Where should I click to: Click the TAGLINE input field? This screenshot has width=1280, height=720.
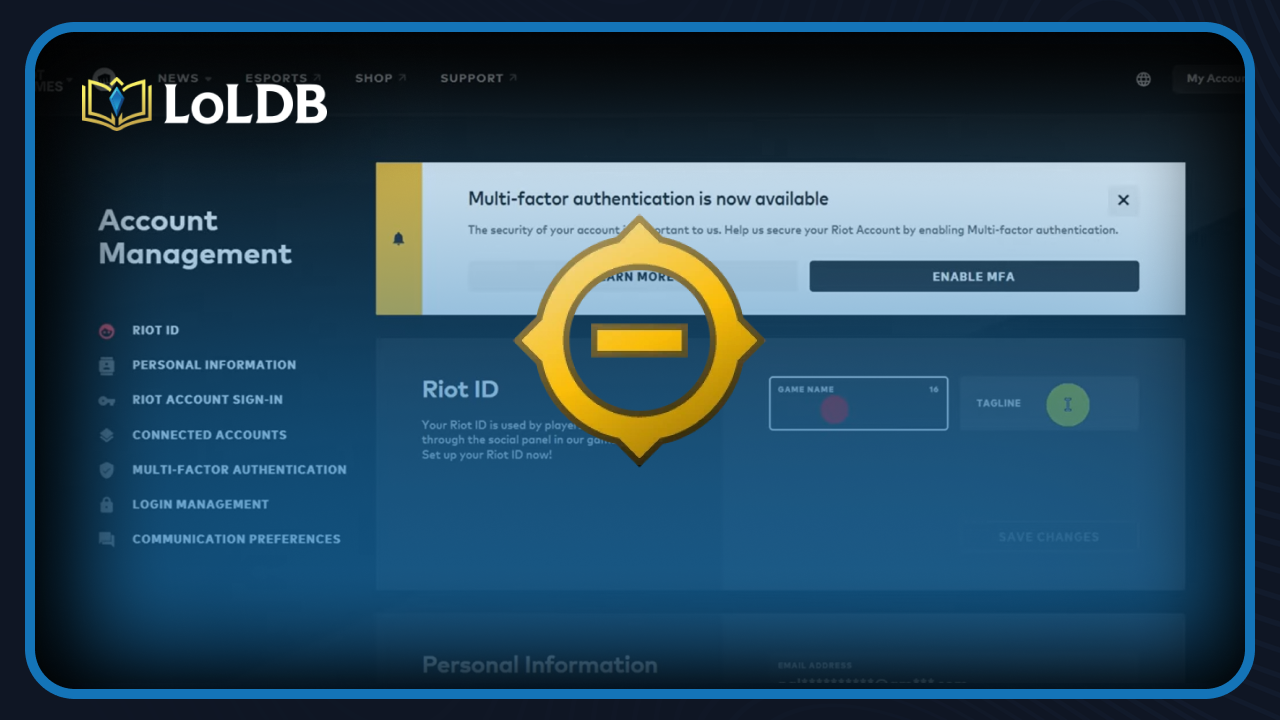pyautogui.click(x=1049, y=403)
